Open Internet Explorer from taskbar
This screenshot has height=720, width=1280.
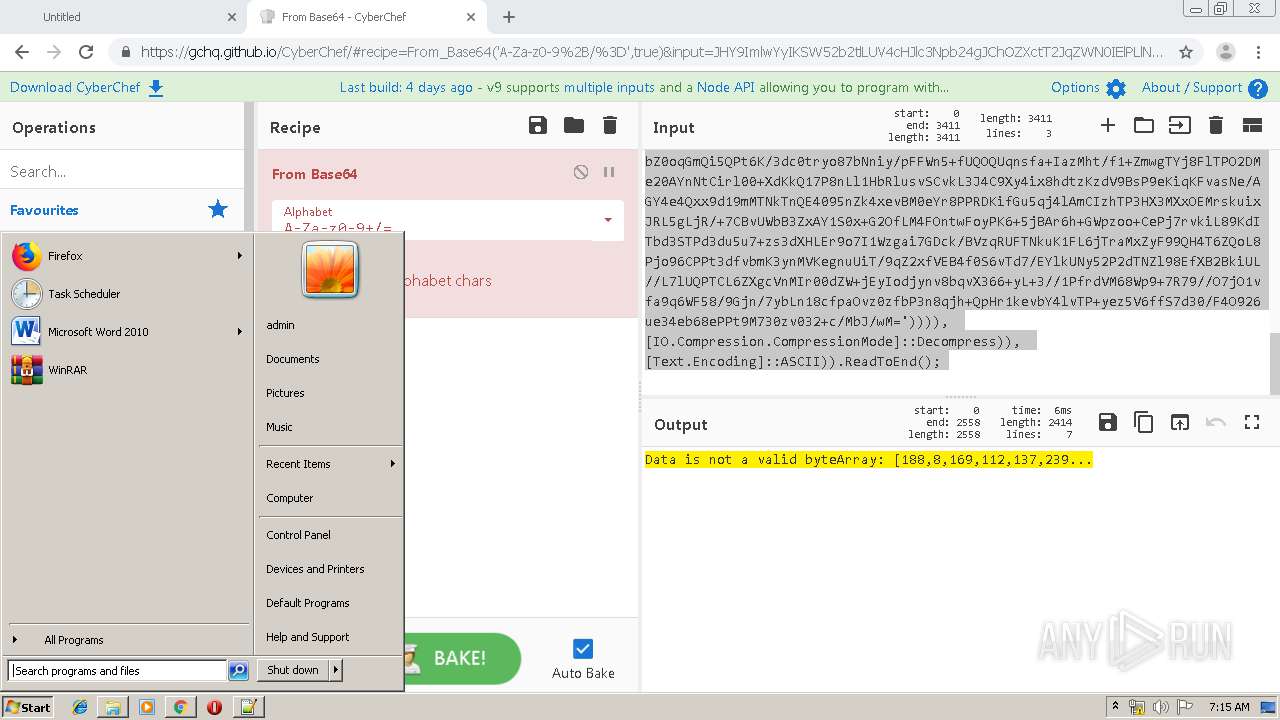pyautogui.click(x=80, y=707)
